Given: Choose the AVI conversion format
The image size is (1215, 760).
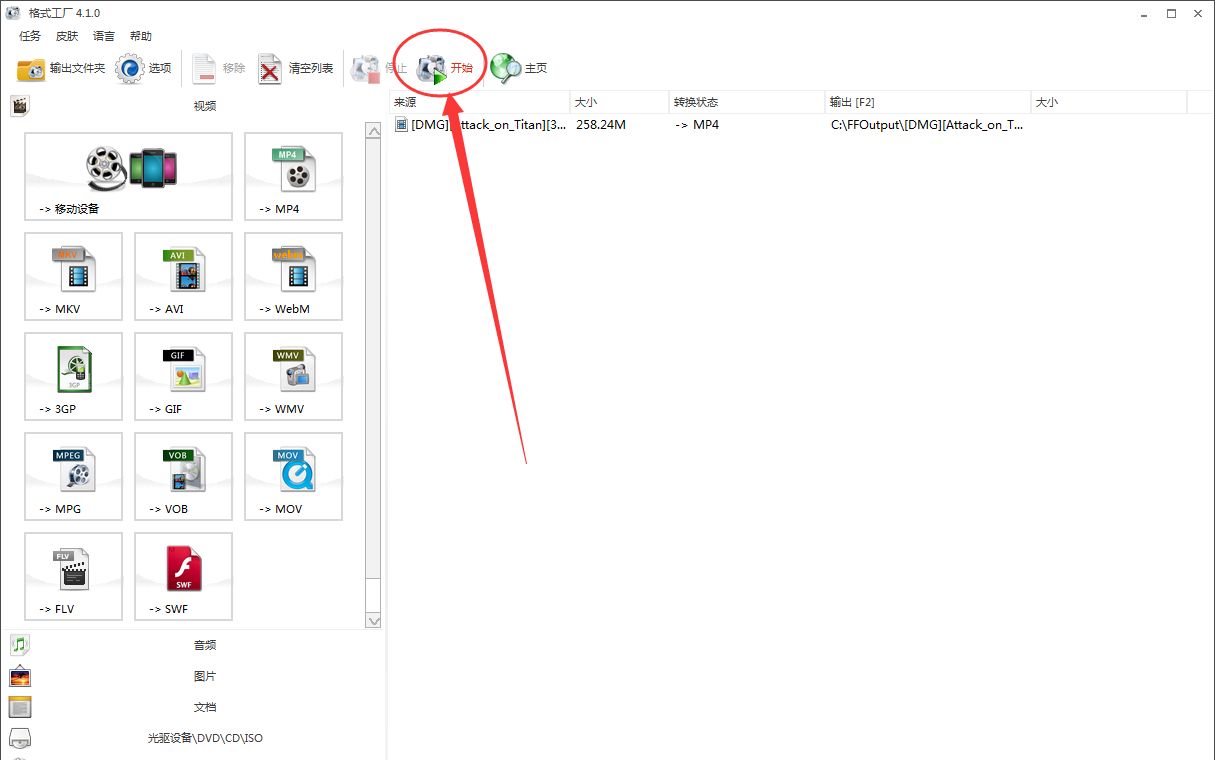Looking at the screenshot, I should 183,276.
